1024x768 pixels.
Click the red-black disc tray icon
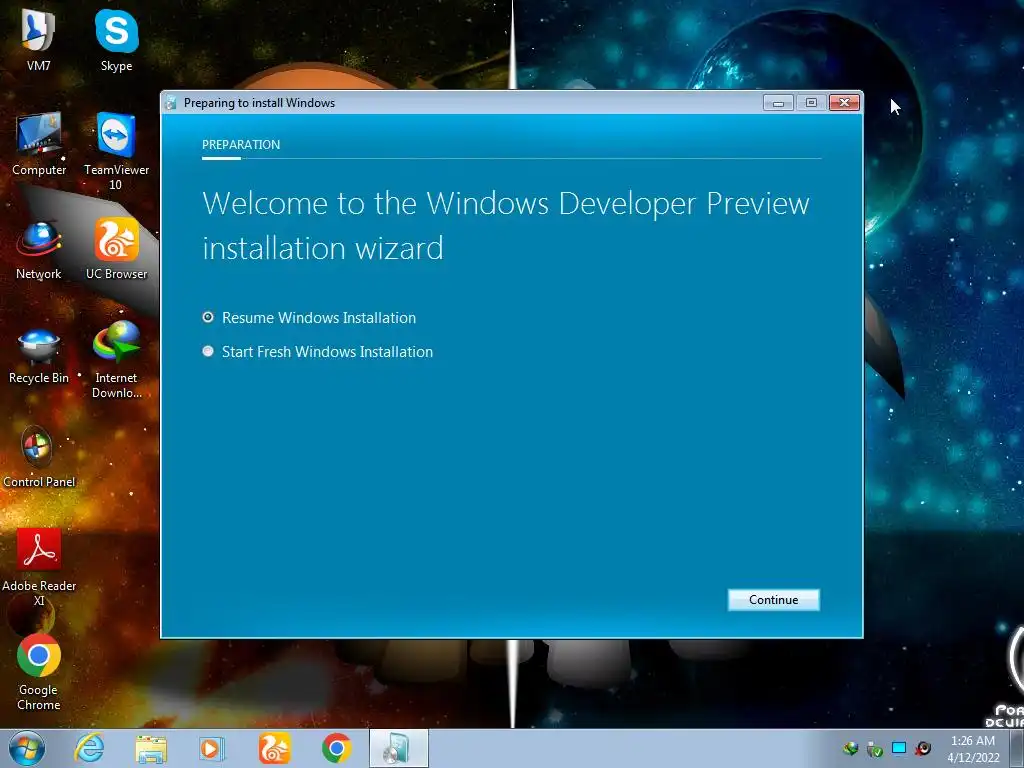coord(923,748)
